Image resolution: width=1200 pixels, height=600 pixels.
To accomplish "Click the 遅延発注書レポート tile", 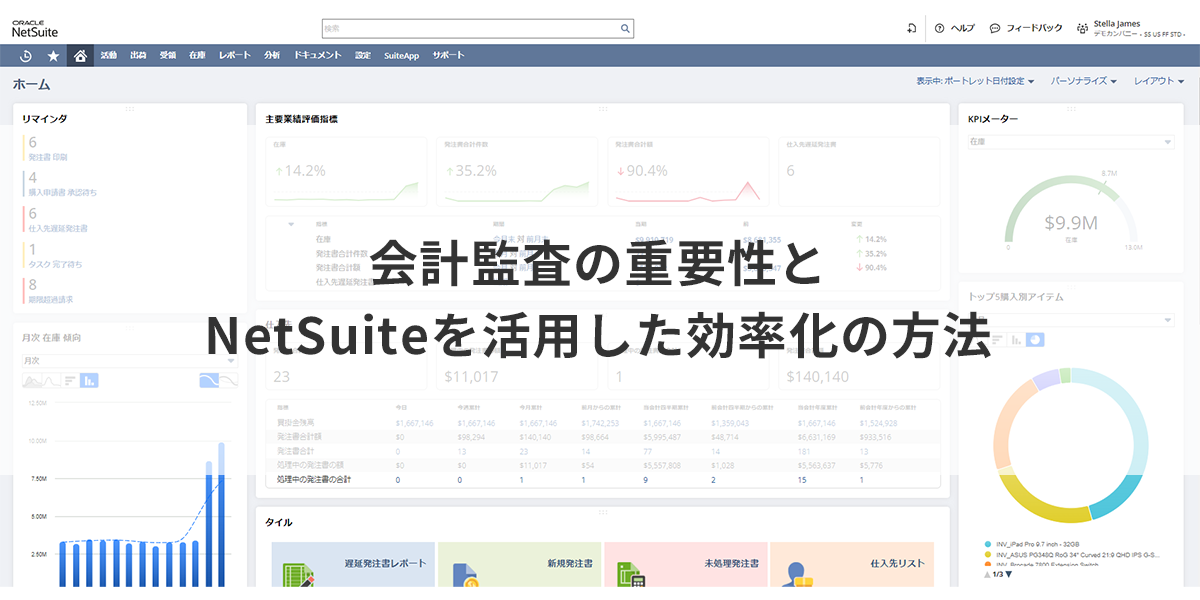I will [353, 564].
